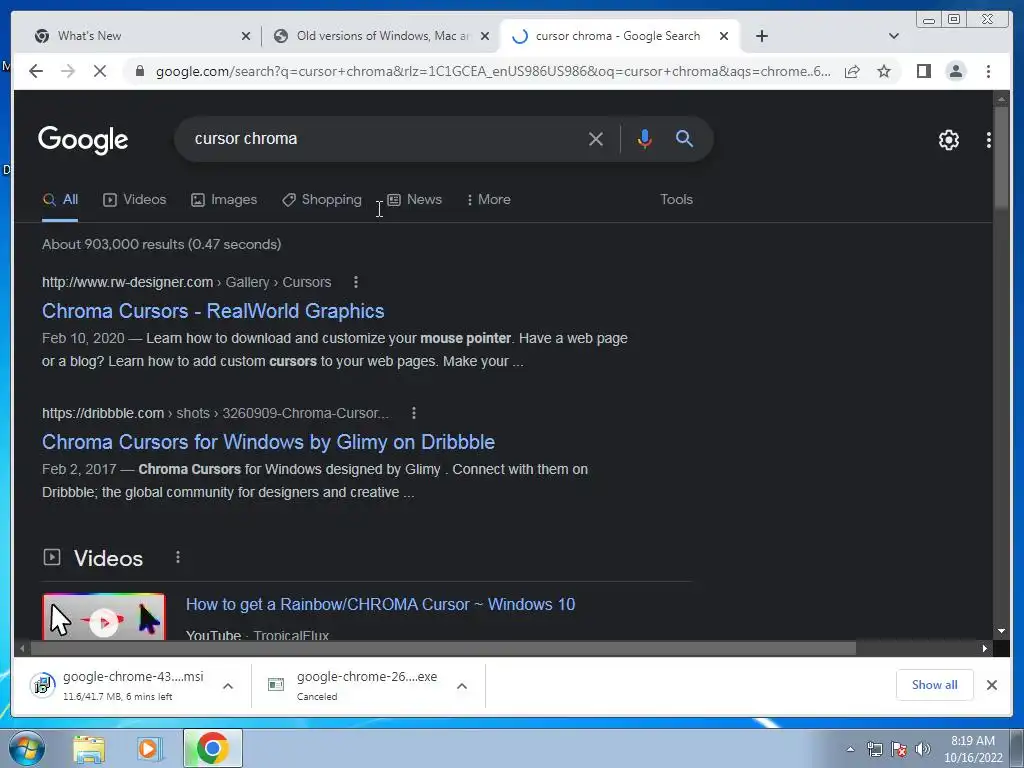Click the URL address bar
The width and height of the screenshot is (1024, 768).
tap(493, 71)
